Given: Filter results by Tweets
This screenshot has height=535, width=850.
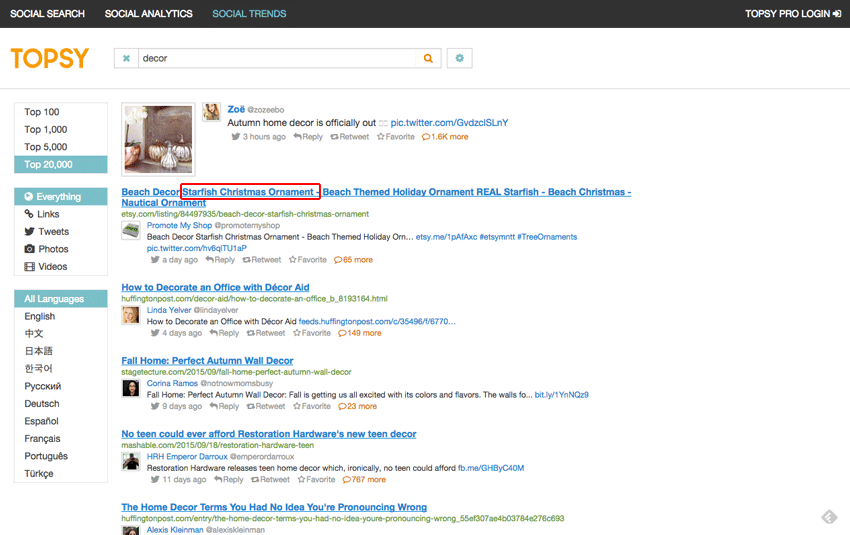Looking at the screenshot, I should pyautogui.click(x=61, y=231).
